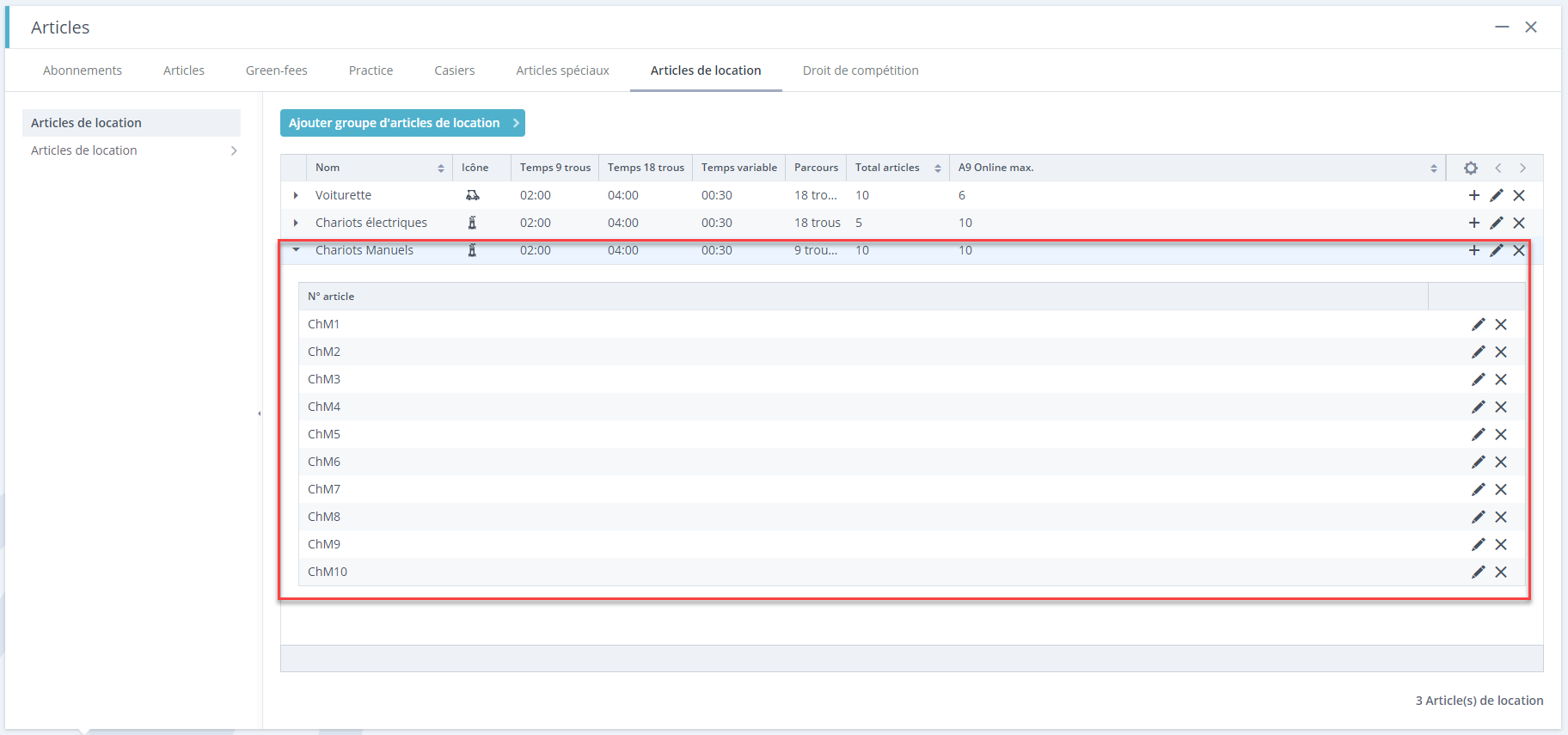Edit article ChM1
Viewport: 1568px width, 735px height.
pos(1479,324)
